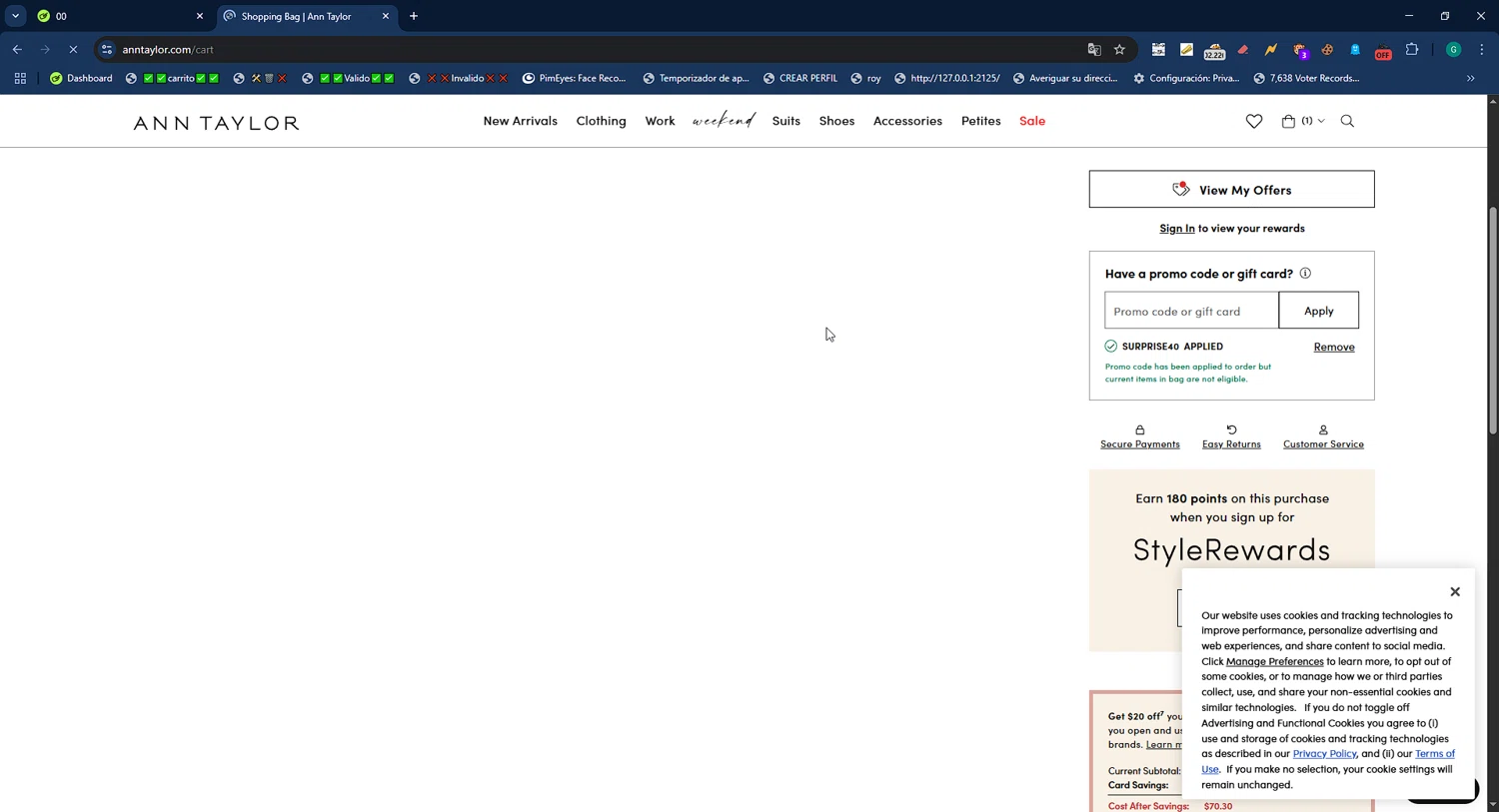Open the Chrome three-dot menu
1499x812 pixels.
point(1482,49)
